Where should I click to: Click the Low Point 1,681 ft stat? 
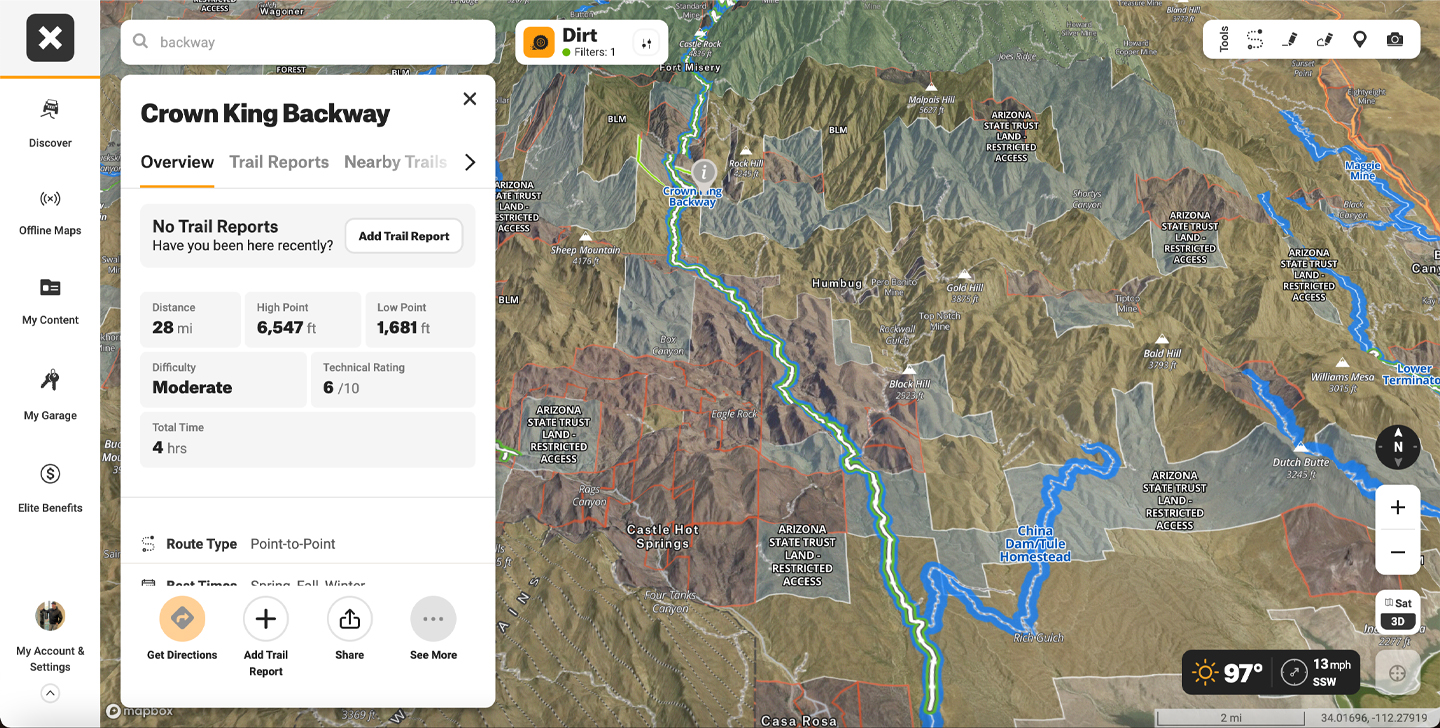[420, 319]
